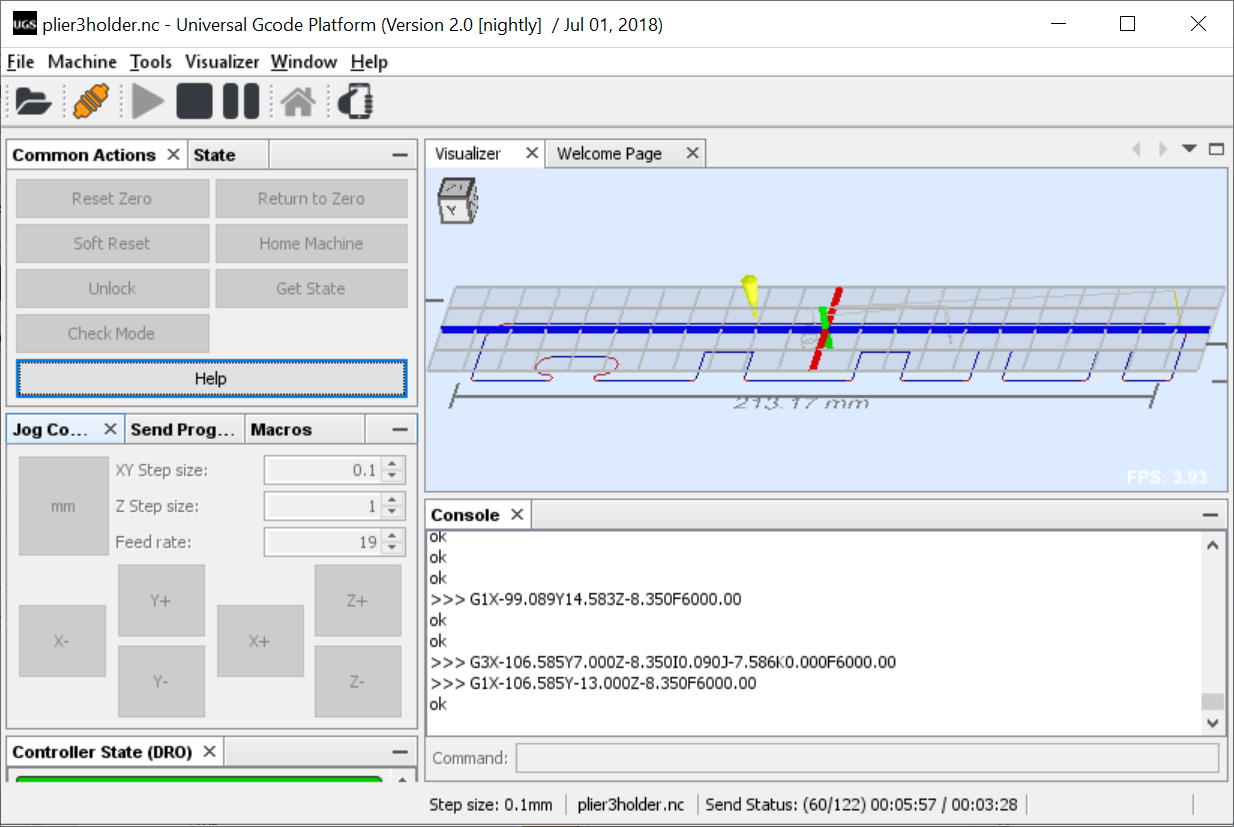
Task: Jog with the Z- button
Action: [x=358, y=681]
